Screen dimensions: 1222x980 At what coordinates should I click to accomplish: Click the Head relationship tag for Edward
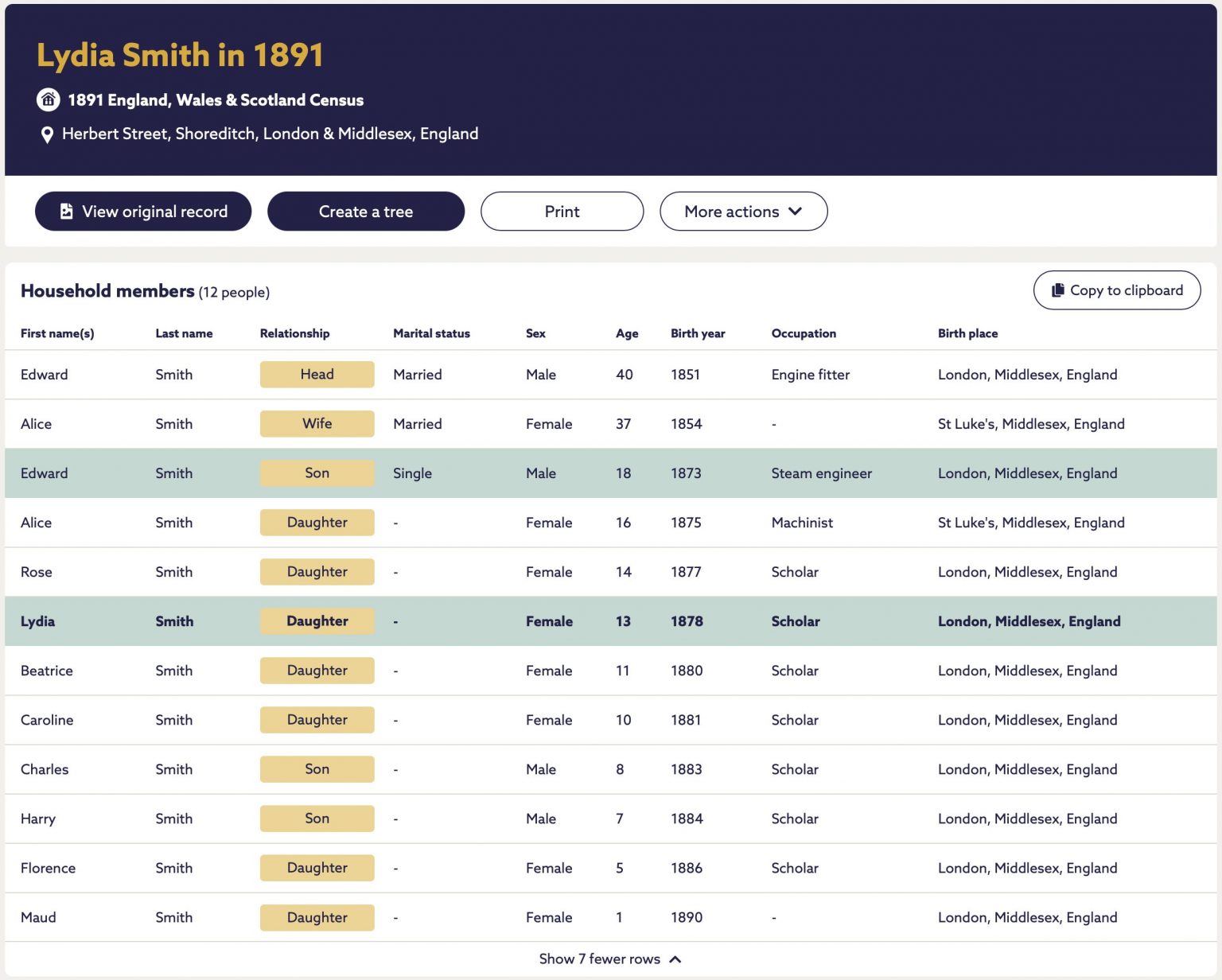pyautogui.click(x=317, y=375)
